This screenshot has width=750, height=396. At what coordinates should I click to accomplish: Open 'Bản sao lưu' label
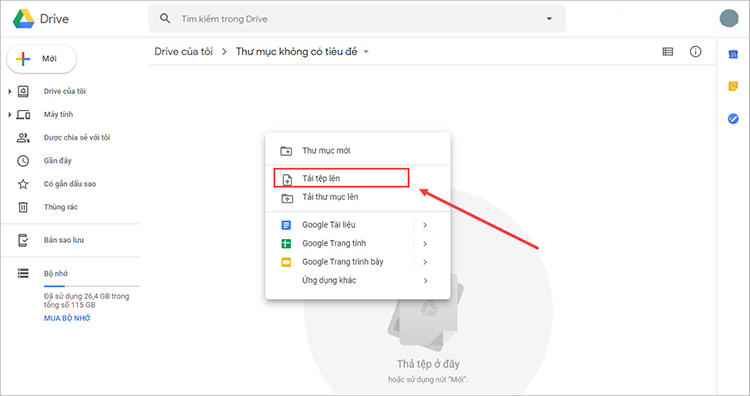(x=64, y=240)
